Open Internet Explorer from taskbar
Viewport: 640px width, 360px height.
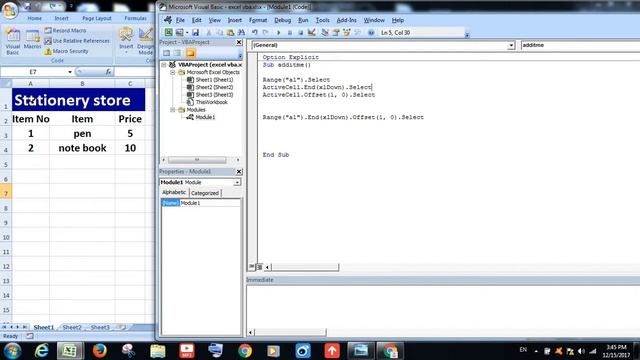[41, 351]
